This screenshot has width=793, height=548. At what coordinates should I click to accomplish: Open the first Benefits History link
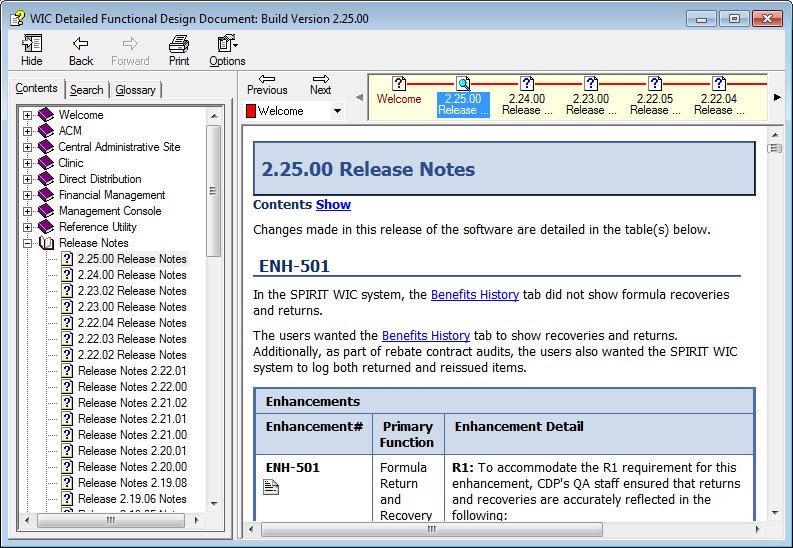tap(475, 295)
